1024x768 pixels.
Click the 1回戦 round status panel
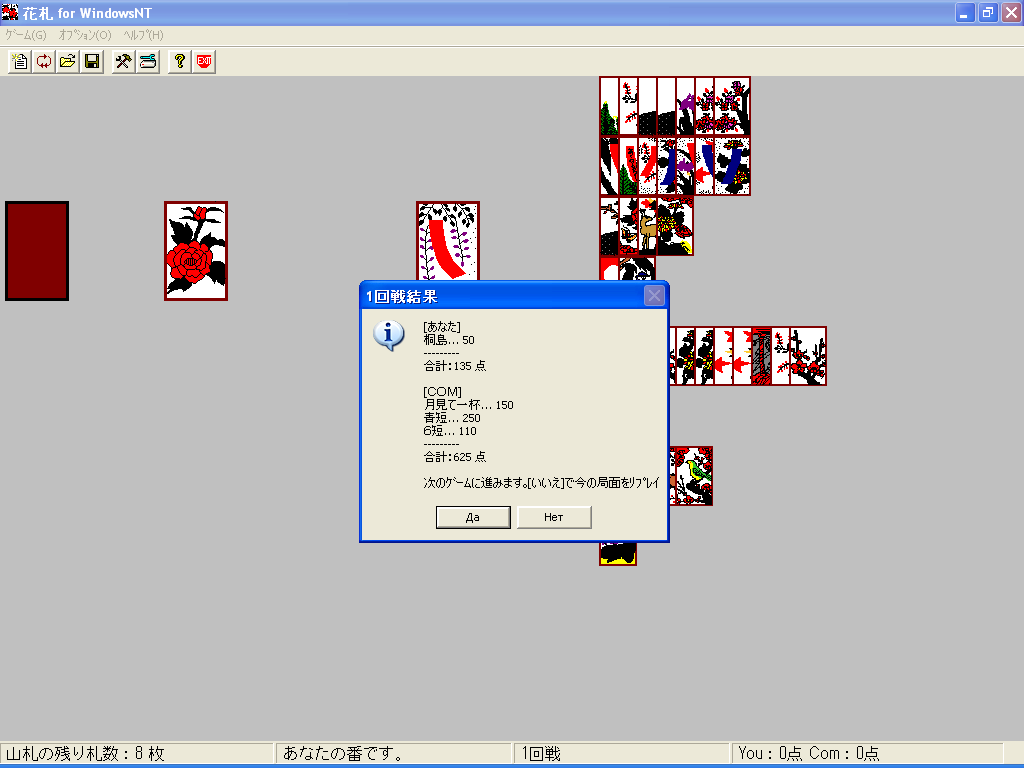tap(622, 753)
